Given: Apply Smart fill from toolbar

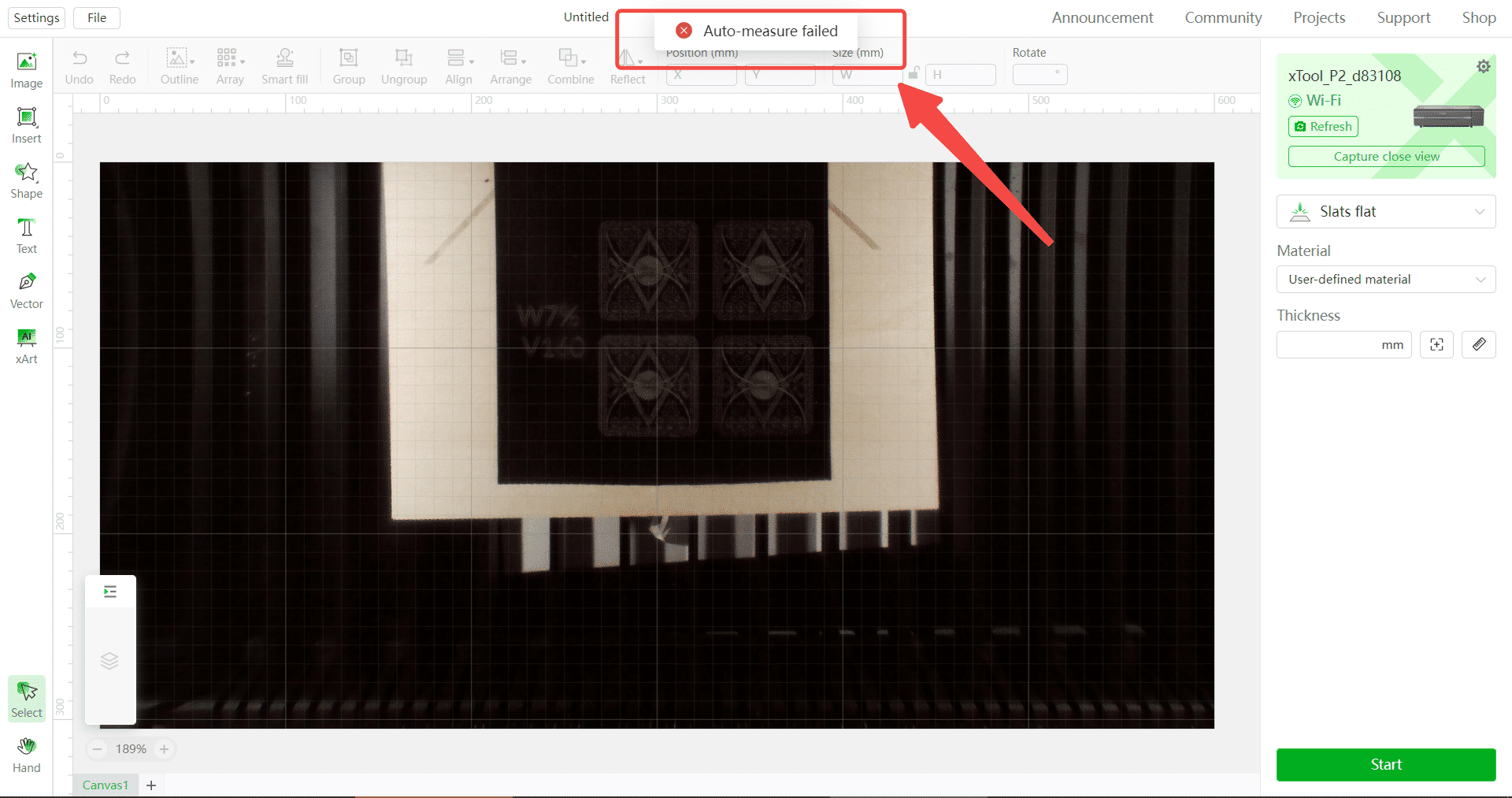Looking at the screenshot, I should coord(285,67).
